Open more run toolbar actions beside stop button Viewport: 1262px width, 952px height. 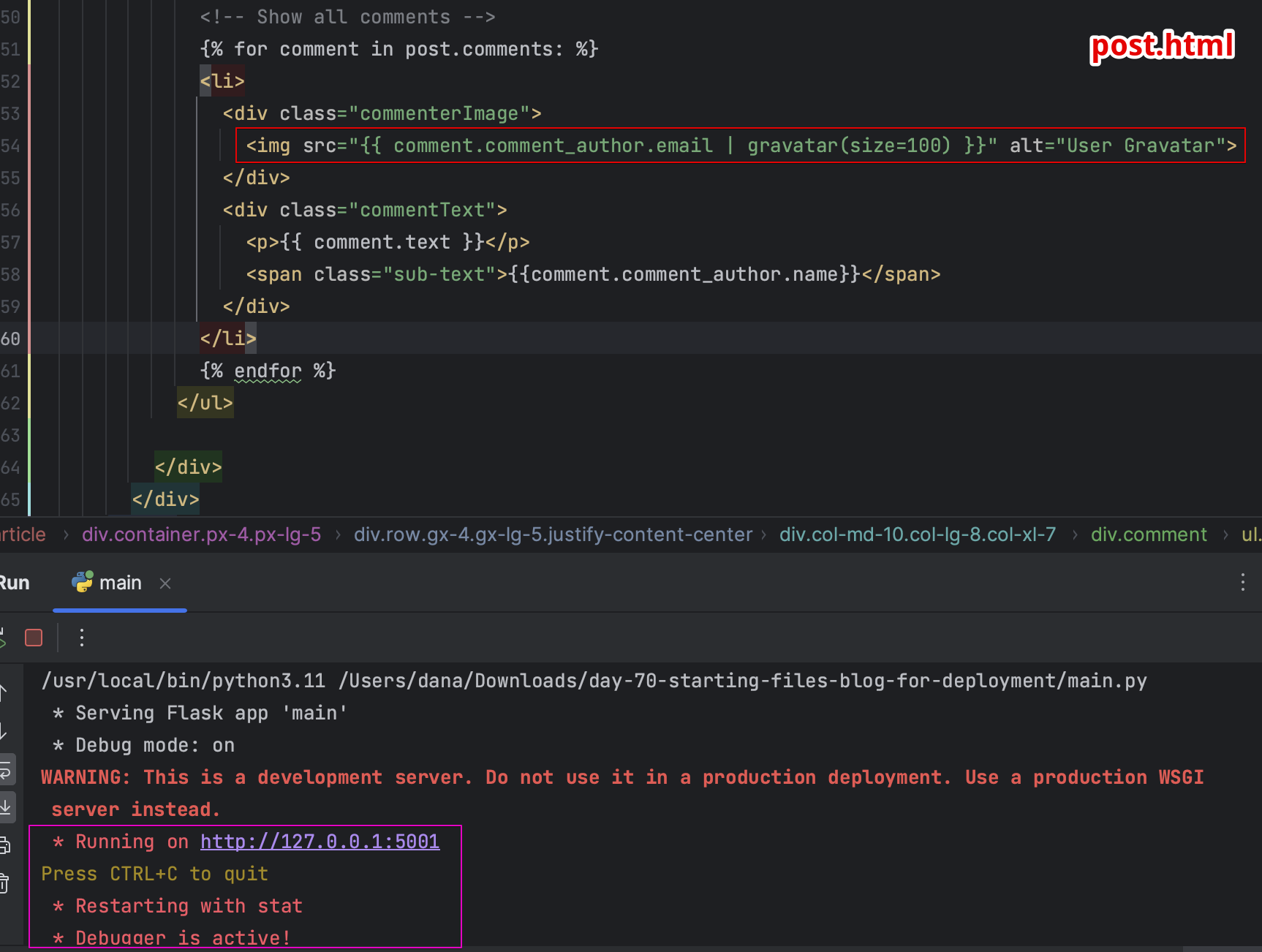coord(82,638)
